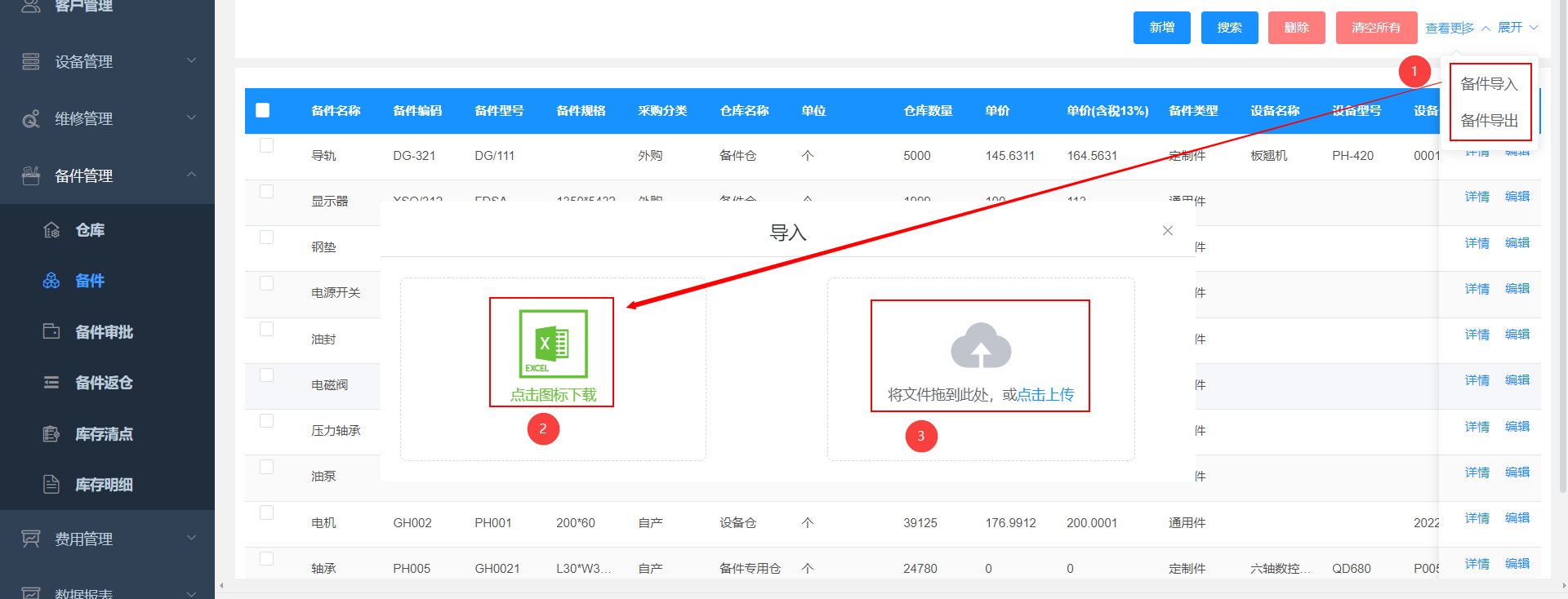Click the 点击上传 upload link

tap(1045, 395)
